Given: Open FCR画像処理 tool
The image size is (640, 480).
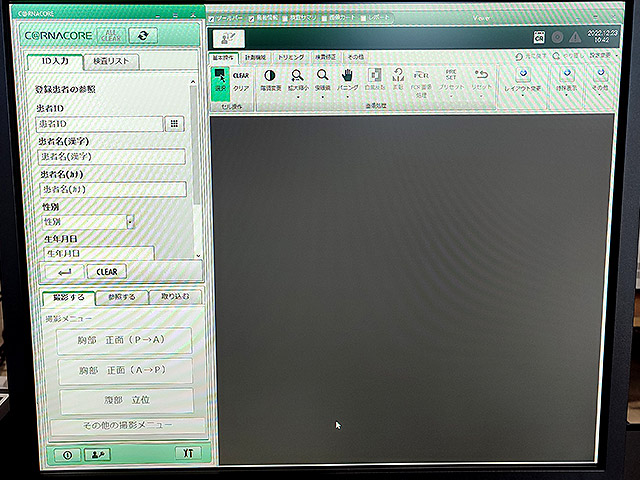Looking at the screenshot, I should tap(421, 83).
